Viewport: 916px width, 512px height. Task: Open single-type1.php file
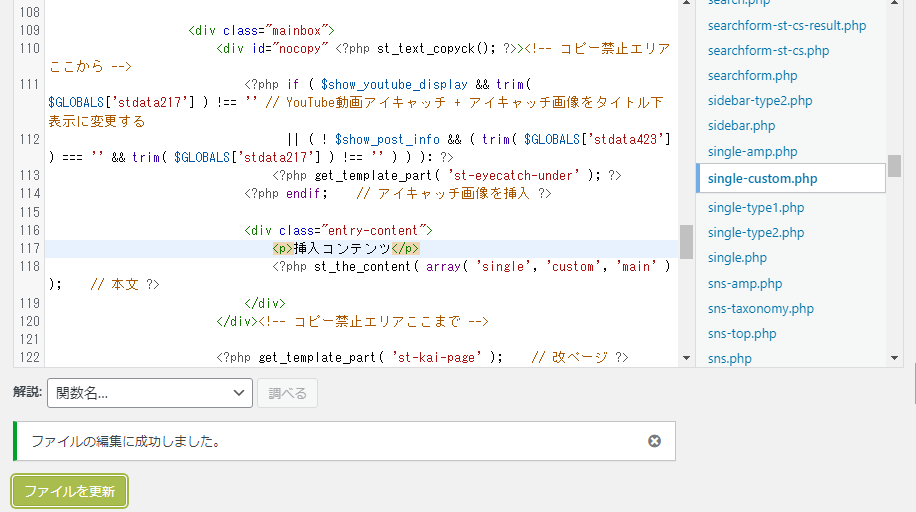pyautogui.click(x=756, y=207)
